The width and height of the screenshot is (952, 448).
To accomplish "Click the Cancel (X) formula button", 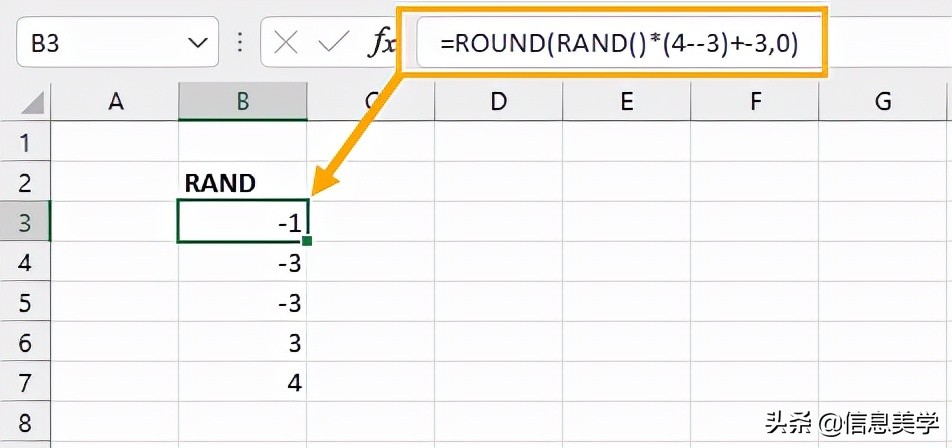I will click(x=285, y=43).
